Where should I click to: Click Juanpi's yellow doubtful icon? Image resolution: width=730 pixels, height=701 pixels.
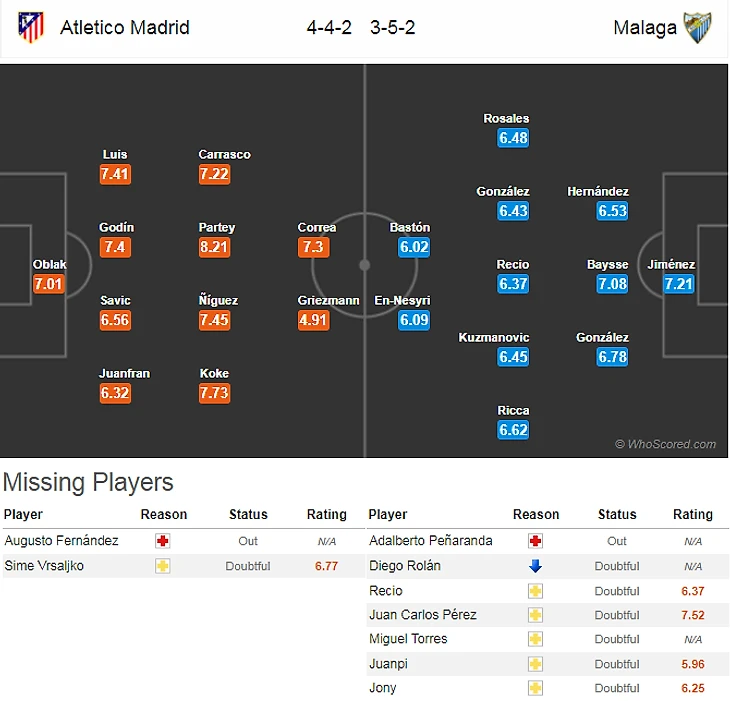(x=535, y=664)
